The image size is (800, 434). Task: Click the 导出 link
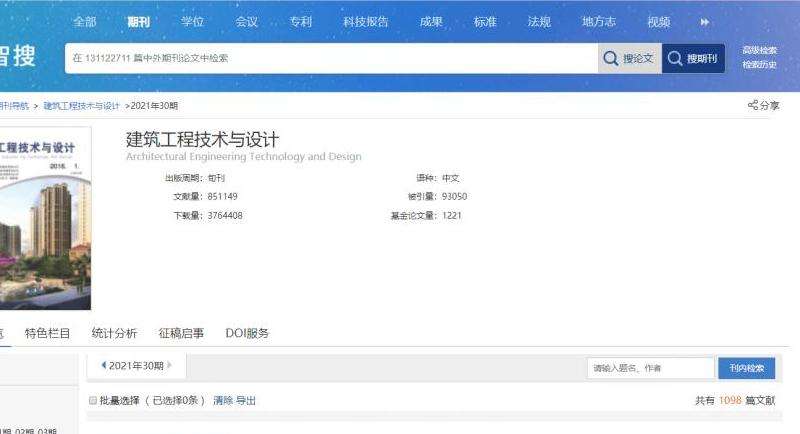point(245,400)
